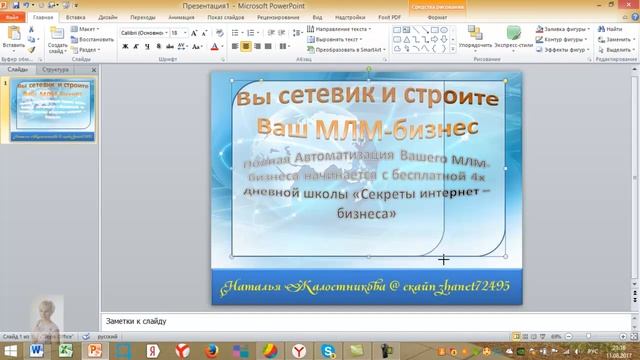
Task: Select the oval shape in shapes gallery
Action: [x=444, y=30]
